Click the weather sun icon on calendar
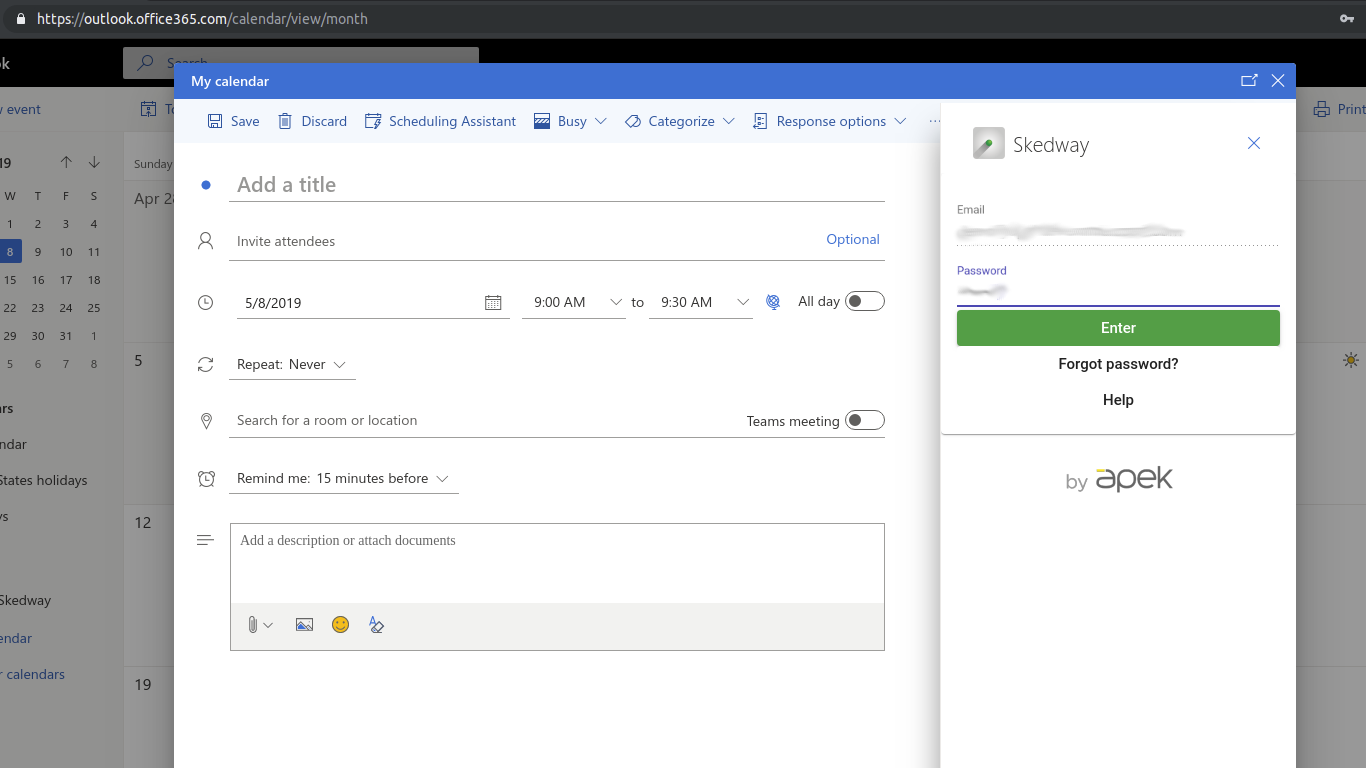1366x768 pixels. click(x=1351, y=360)
